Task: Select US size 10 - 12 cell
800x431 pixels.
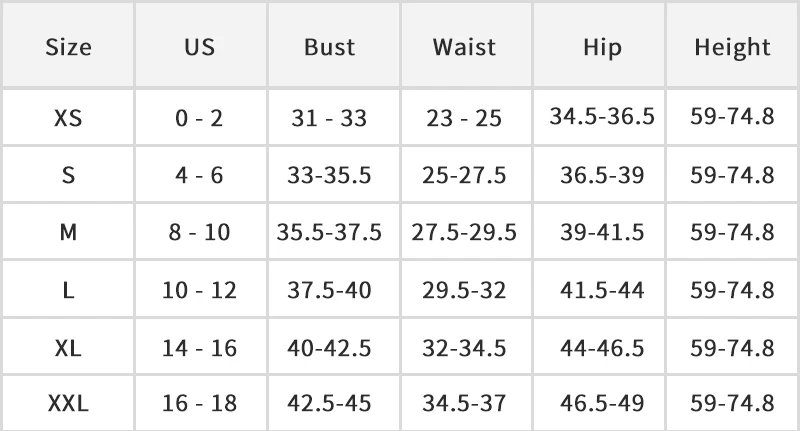Action: (x=199, y=291)
